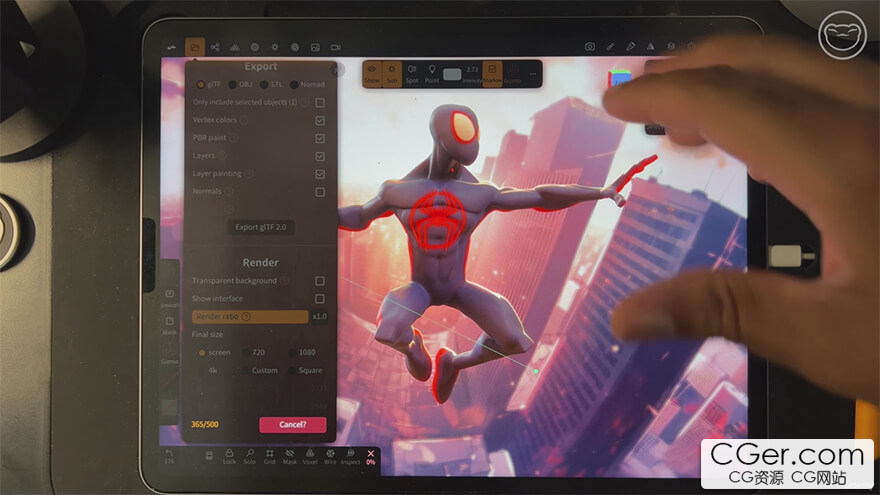Open the Symmetry triangle icon
The image size is (880, 495).
(x=650, y=47)
